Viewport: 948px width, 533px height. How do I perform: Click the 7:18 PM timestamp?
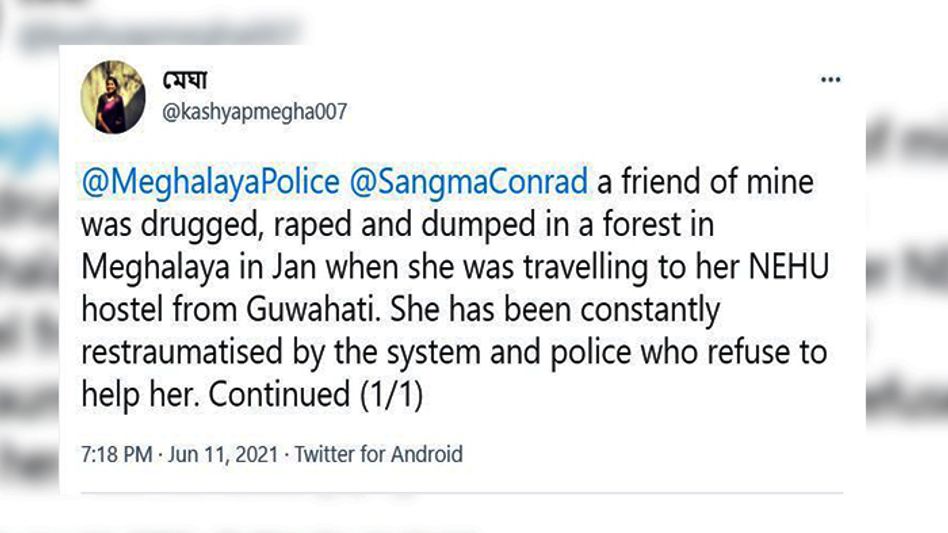114,454
